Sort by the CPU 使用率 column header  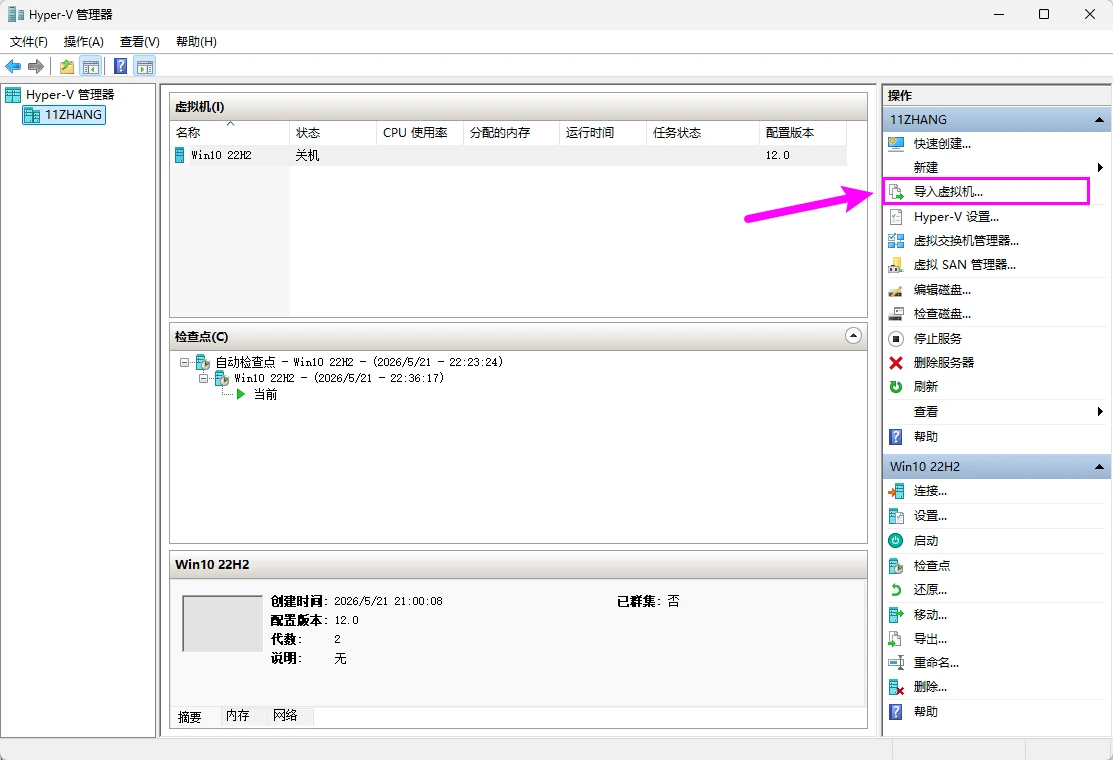click(420, 133)
